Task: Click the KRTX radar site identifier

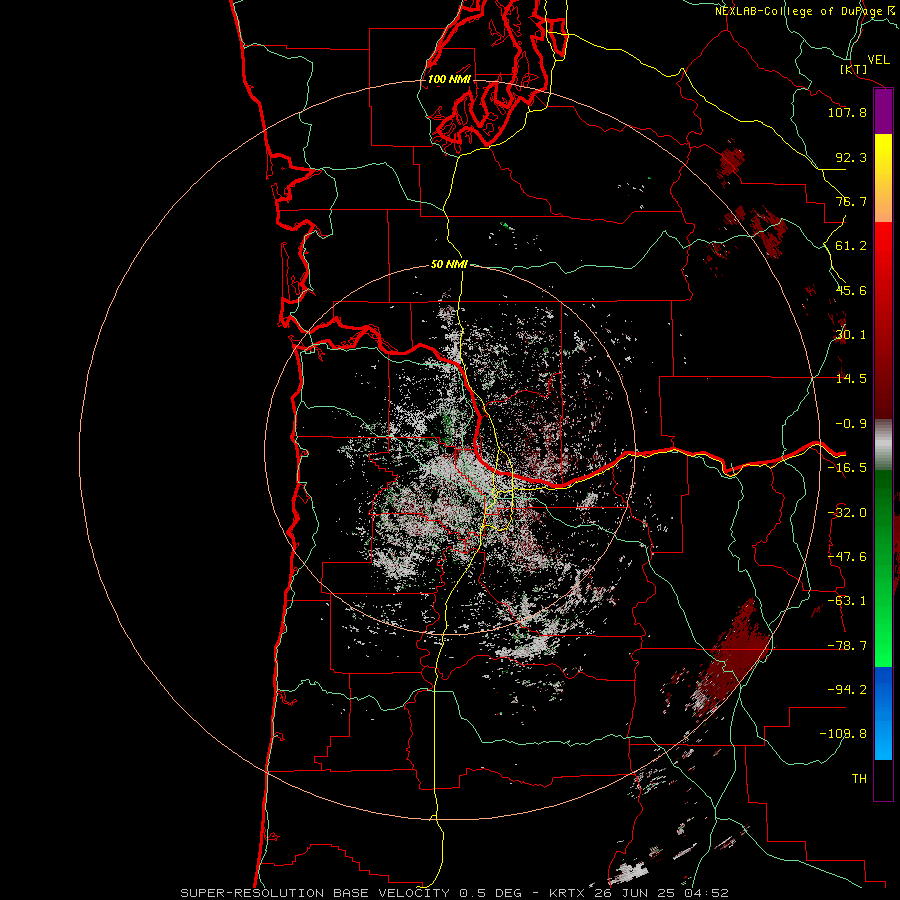Action: pos(568,893)
